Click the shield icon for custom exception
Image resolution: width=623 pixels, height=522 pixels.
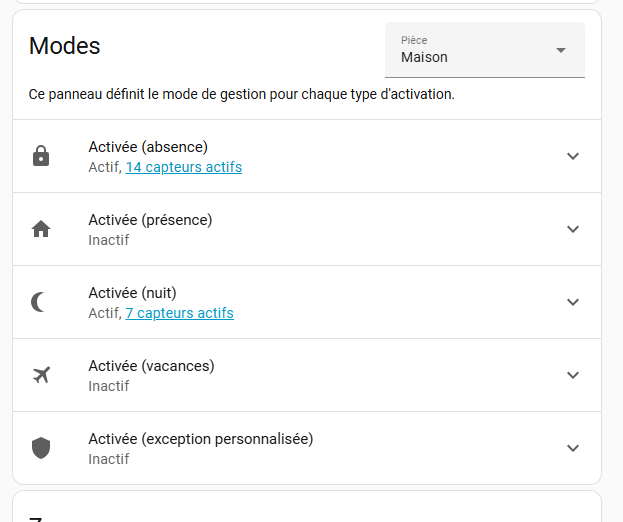pos(41,448)
